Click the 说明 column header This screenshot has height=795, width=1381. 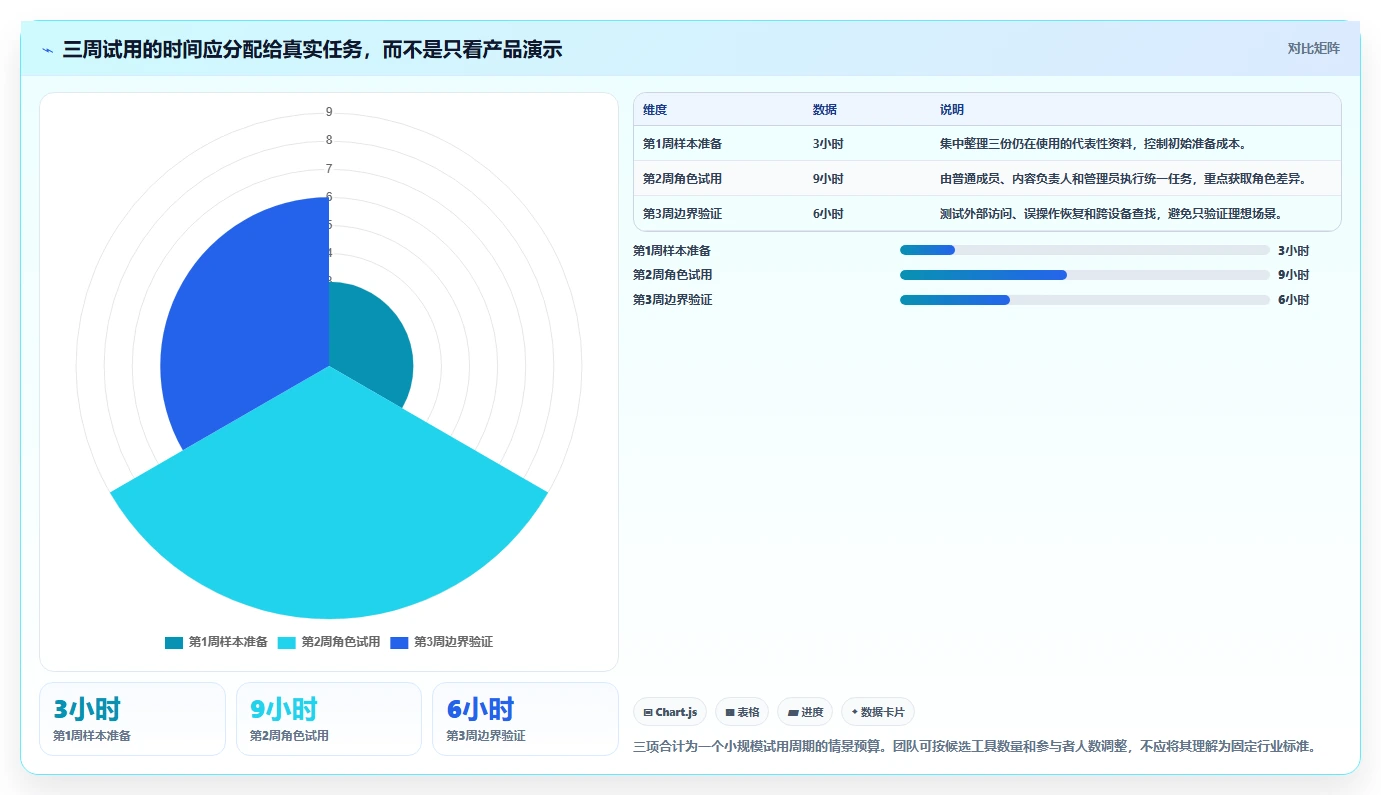tap(952, 110)
